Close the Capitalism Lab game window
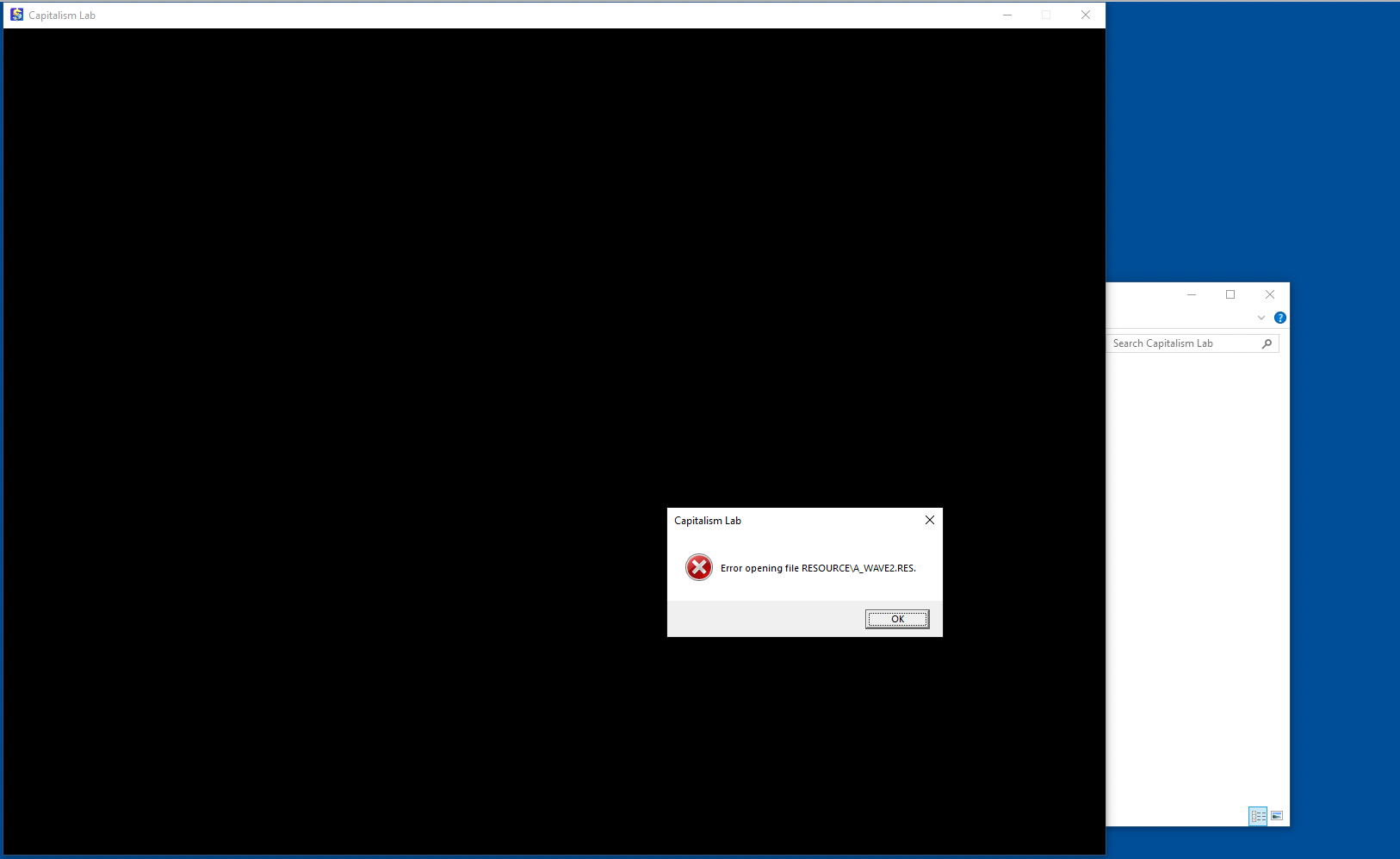 1086,15
